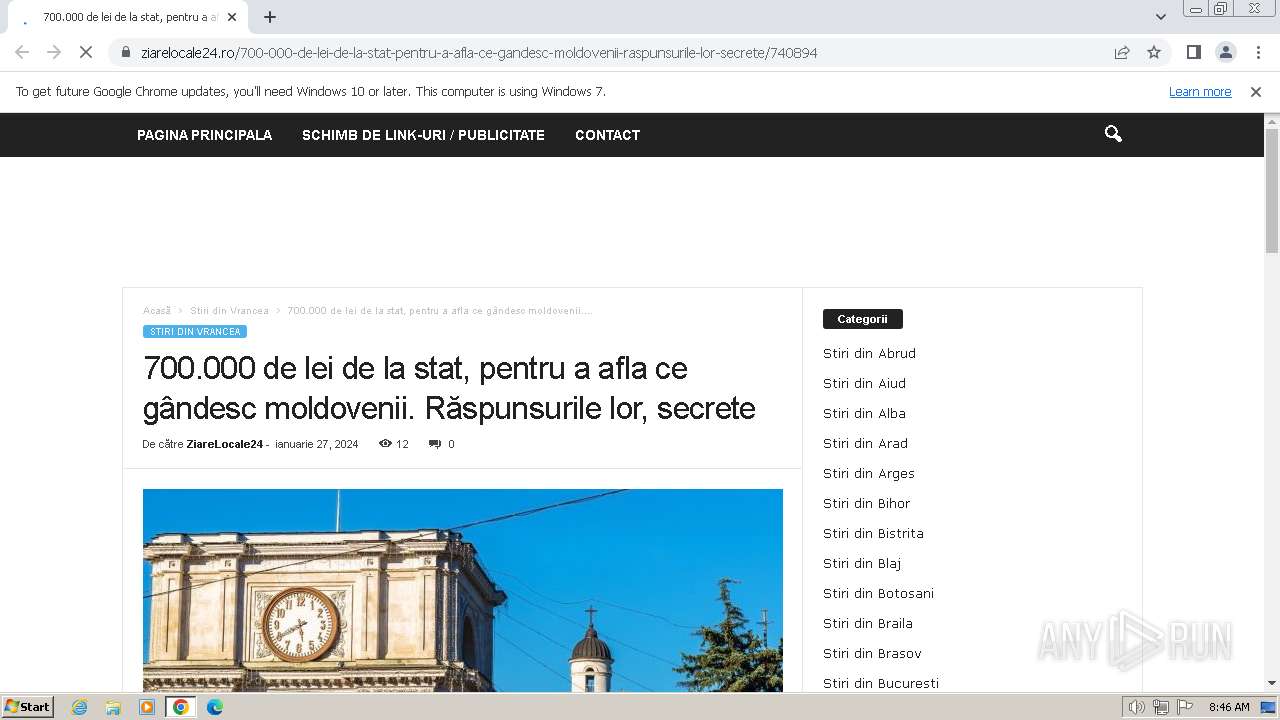
Task: Open category Stiri din Brasov
Action: point(872,653)
